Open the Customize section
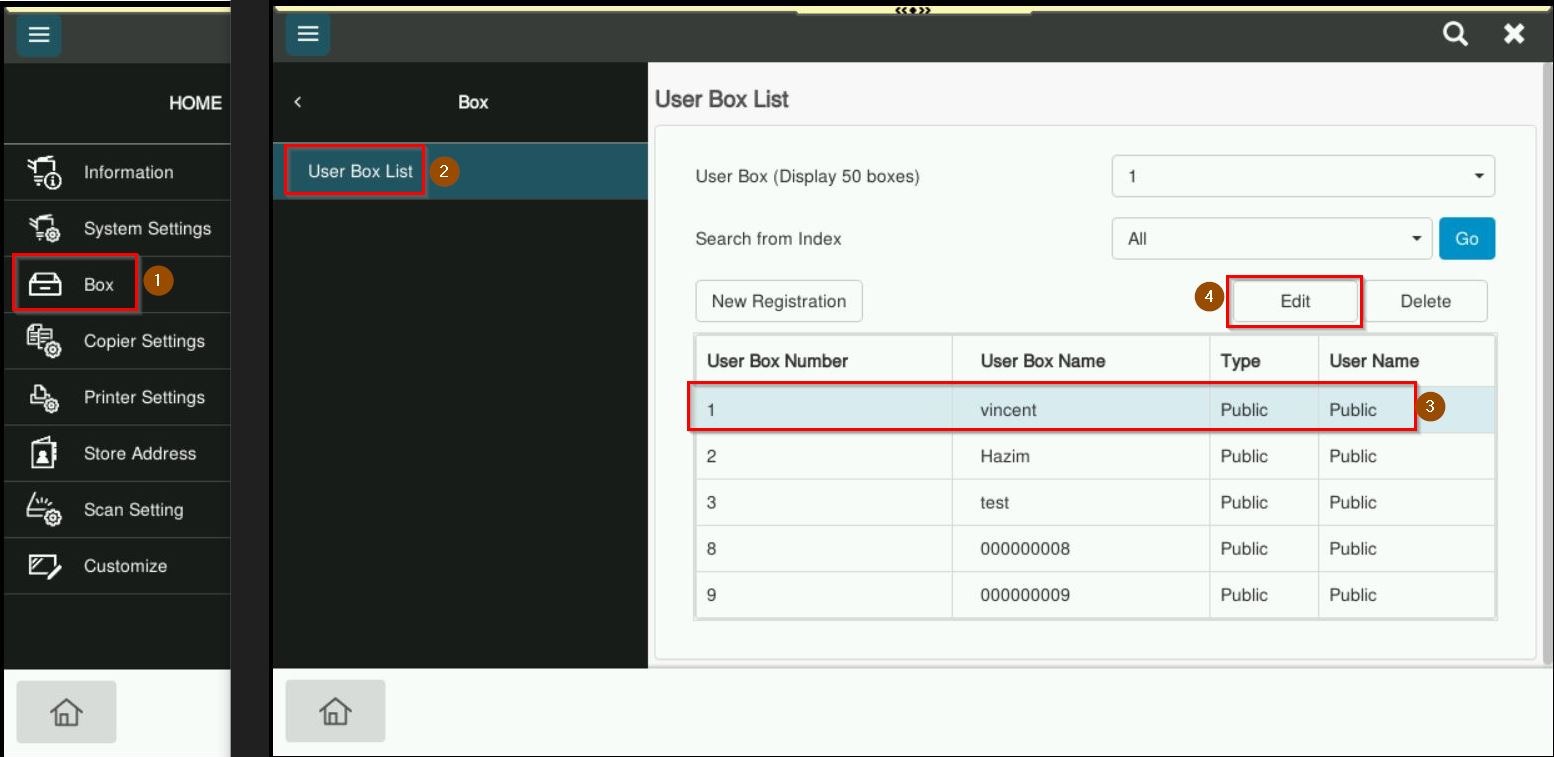Viewport: 1554px width, 757px height. coord(124,566)
